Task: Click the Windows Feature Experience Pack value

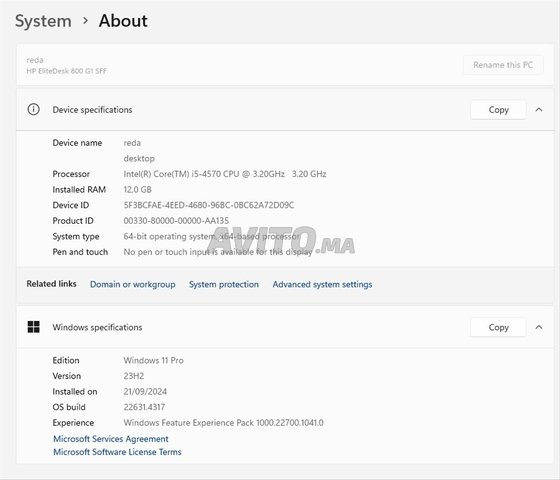Action: tap(224, 423)
